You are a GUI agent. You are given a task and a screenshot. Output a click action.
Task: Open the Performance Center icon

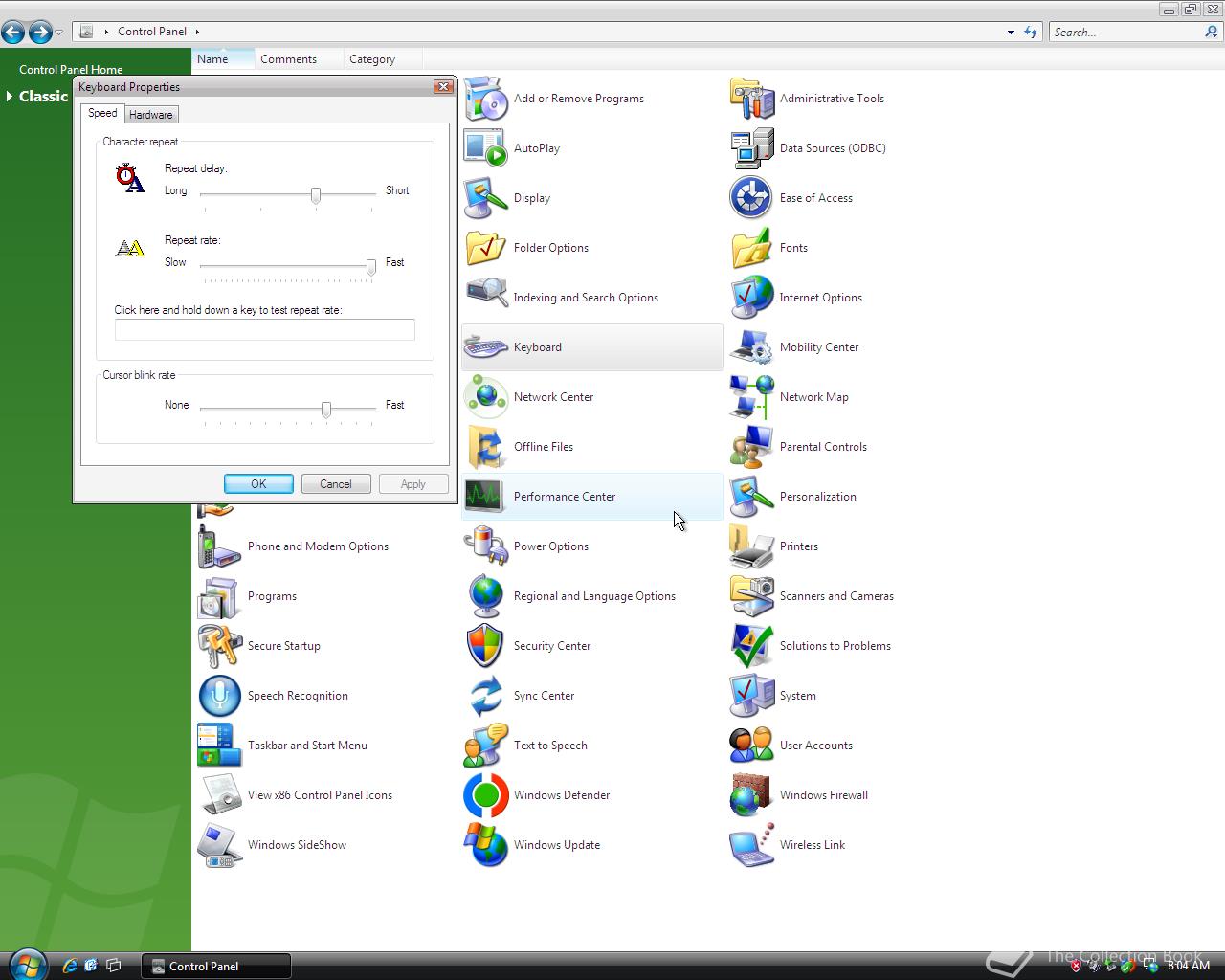point(486,497)
